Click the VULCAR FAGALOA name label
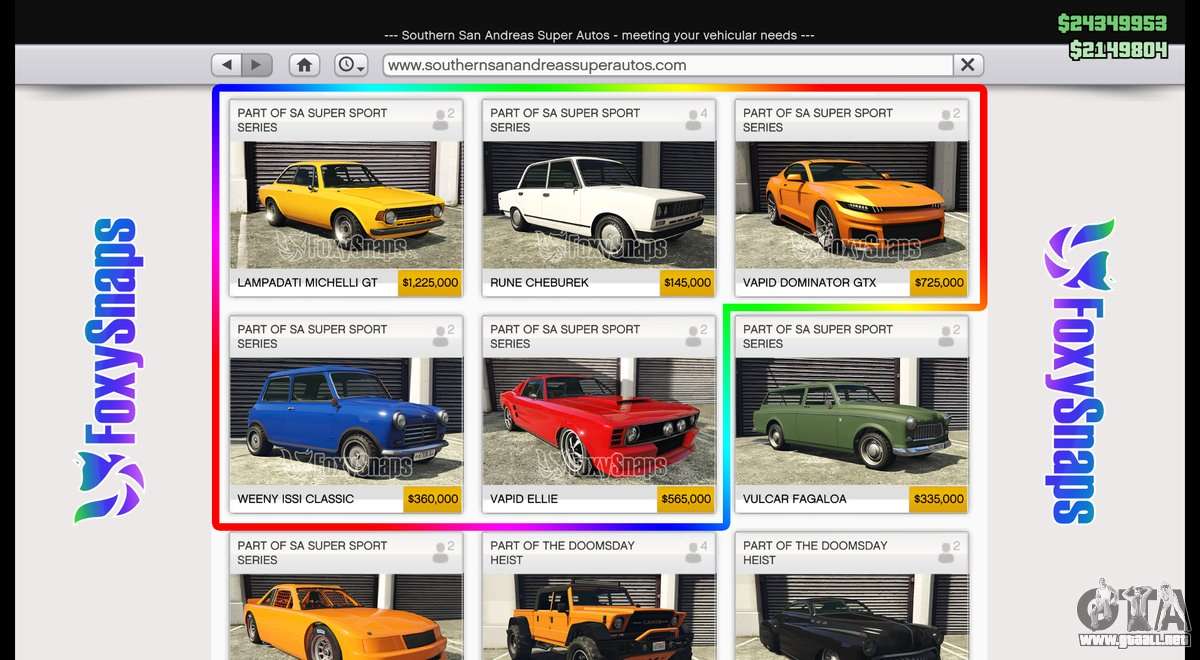 795,499
